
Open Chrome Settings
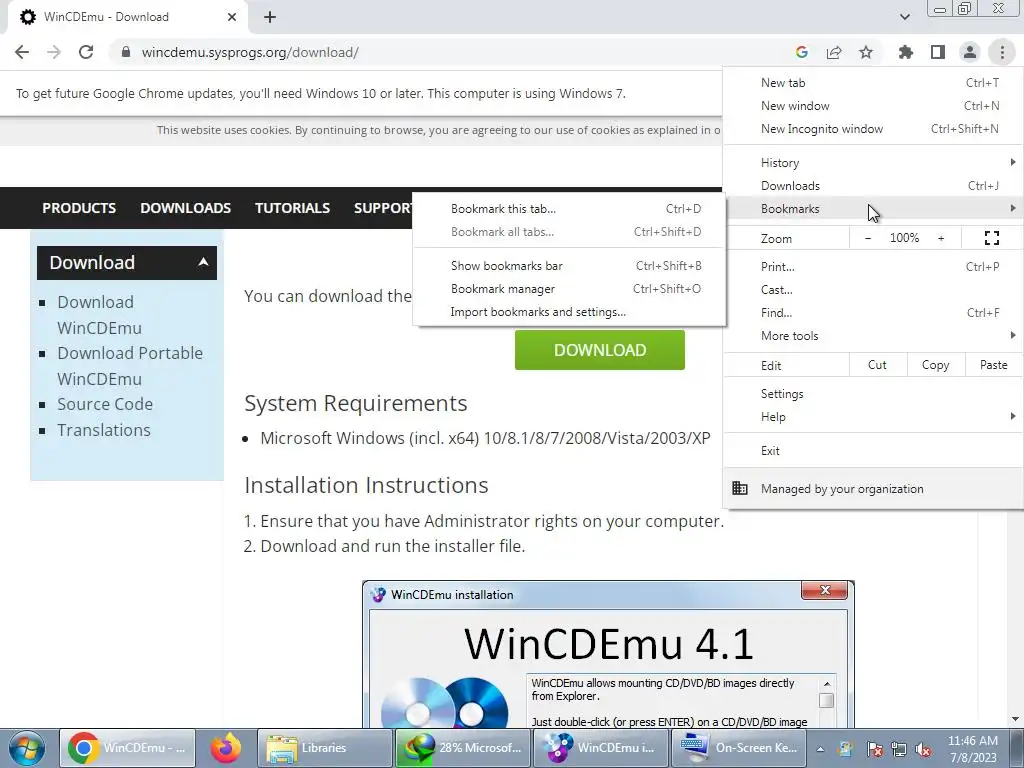click(873, 394)
